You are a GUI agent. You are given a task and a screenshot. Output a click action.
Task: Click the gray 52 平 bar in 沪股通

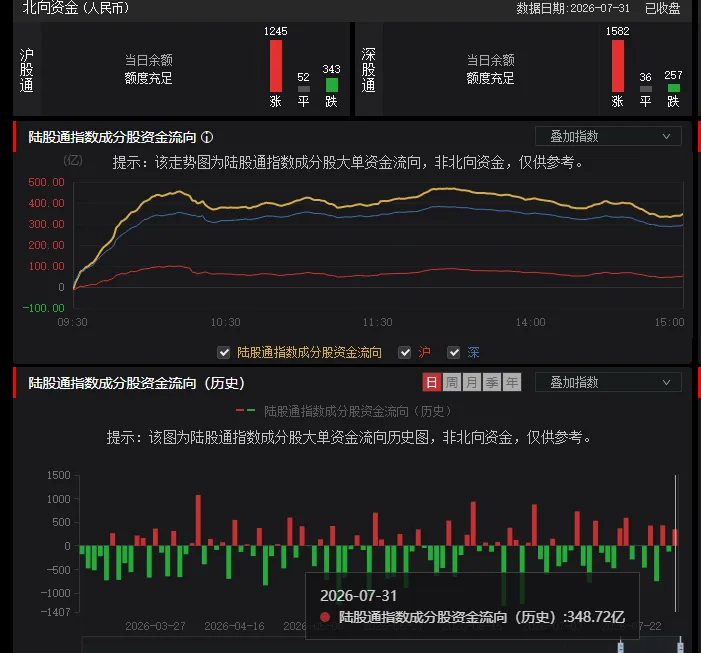[x=304, y=89]
